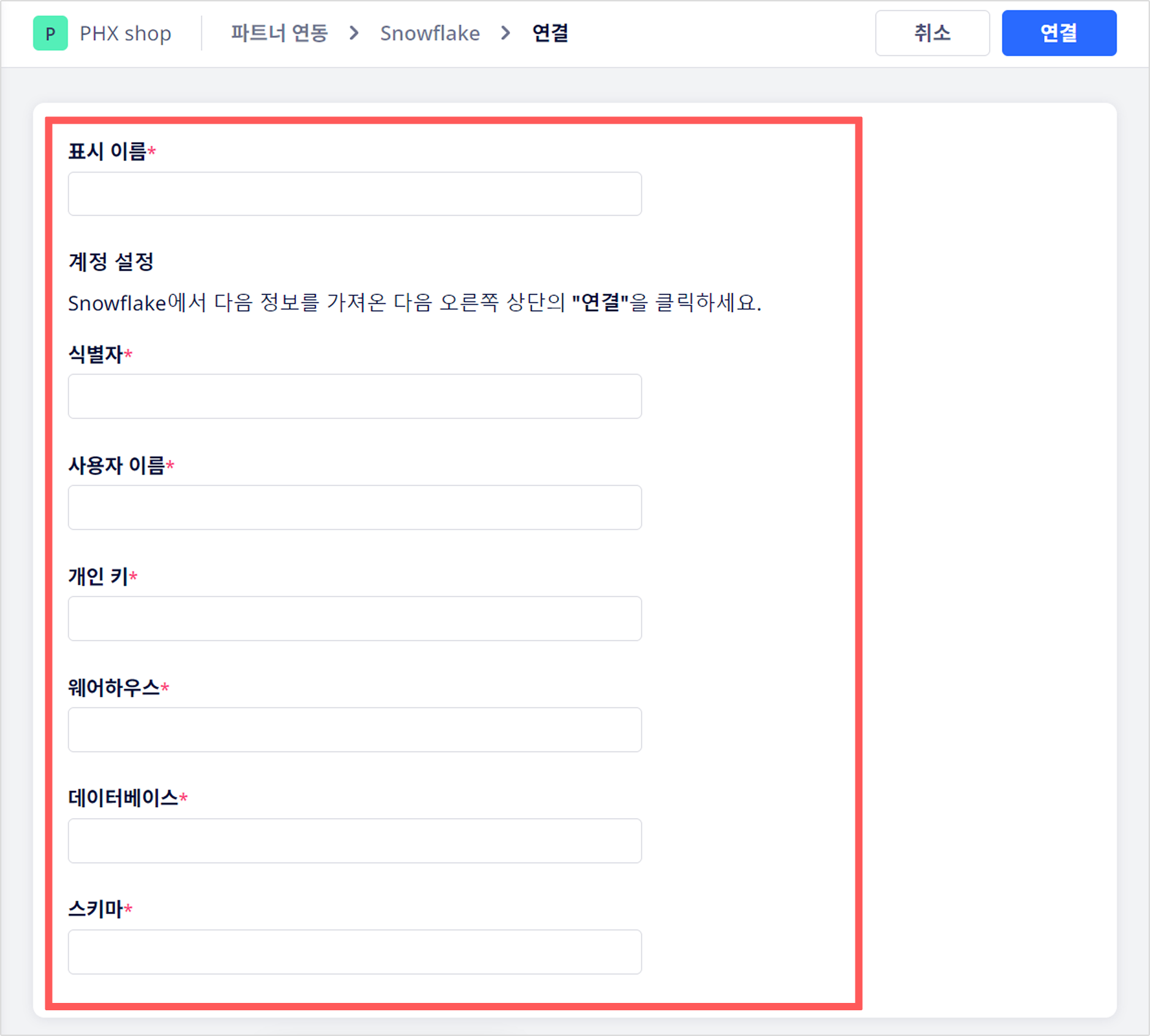Focus the 웨어하우스 input field
The height and width of the screenshot is (1036, 1150).
tap(355, 730)
